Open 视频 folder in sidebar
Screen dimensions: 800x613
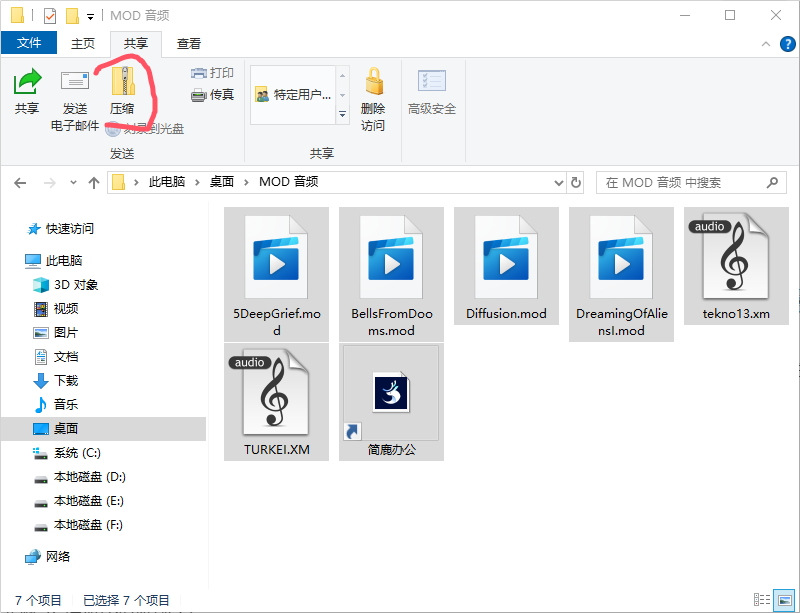point(56,309)
